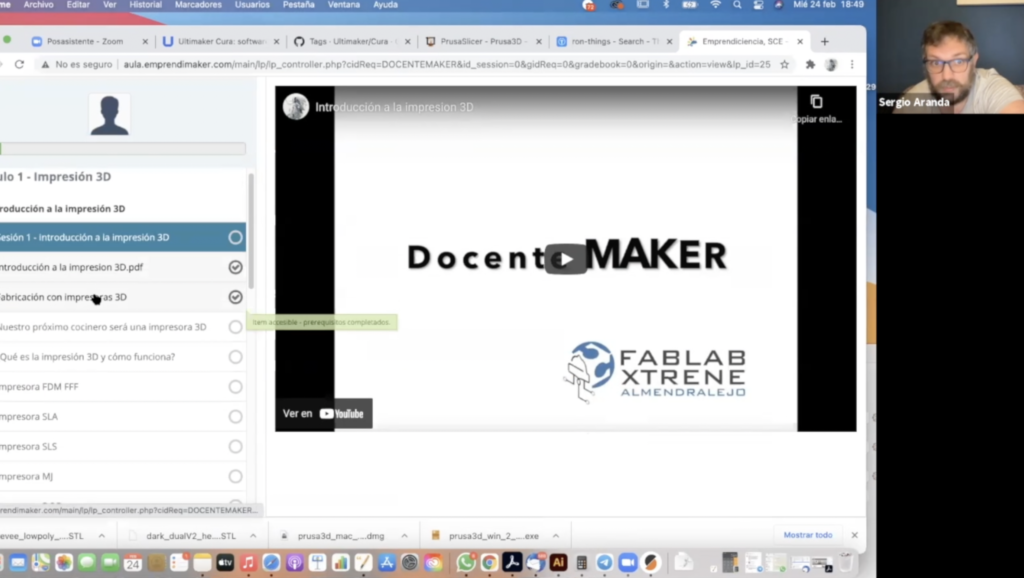The width and height of the screenshot is (1024, 578).
Task: Click completed checkmark of 'Introducción a la impresion 3D.pdf'
Action: click(235, 267)
